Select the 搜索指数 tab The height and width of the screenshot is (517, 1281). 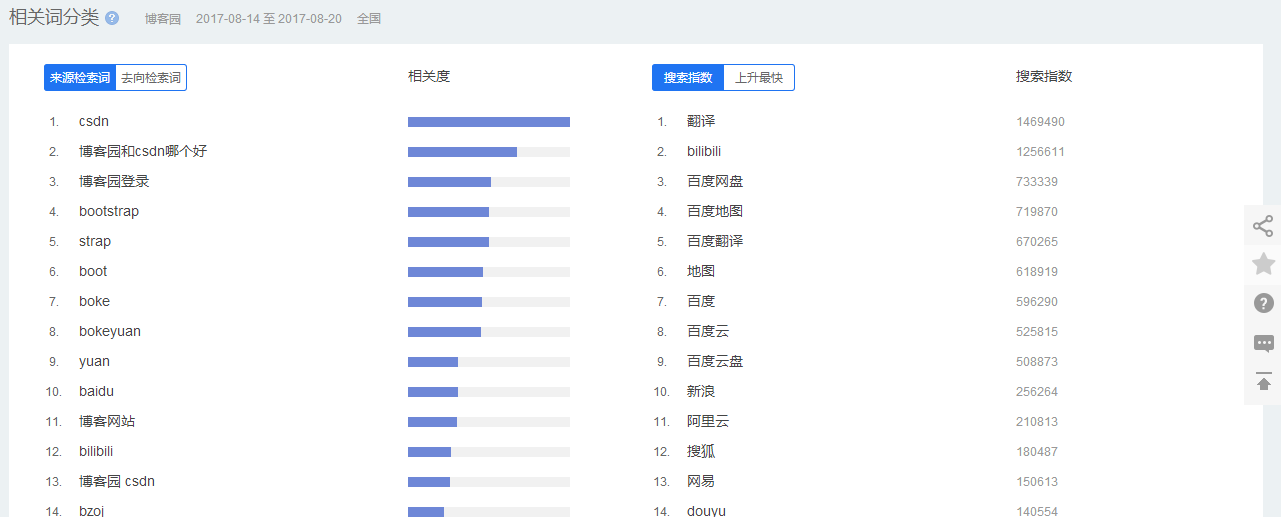pyautogui.click(x=688, y=77)
